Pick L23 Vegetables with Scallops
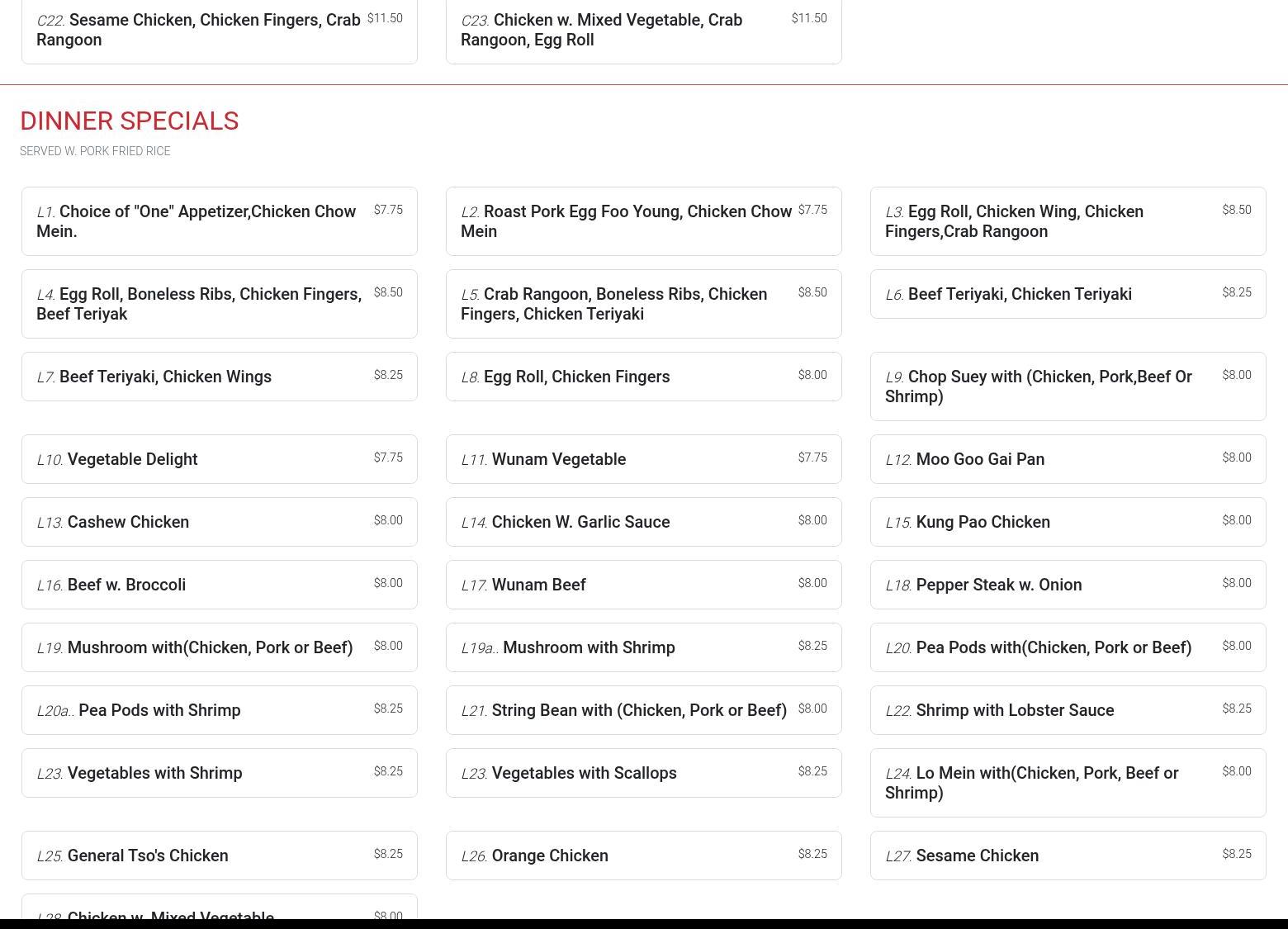 click(x=644, y=773)
